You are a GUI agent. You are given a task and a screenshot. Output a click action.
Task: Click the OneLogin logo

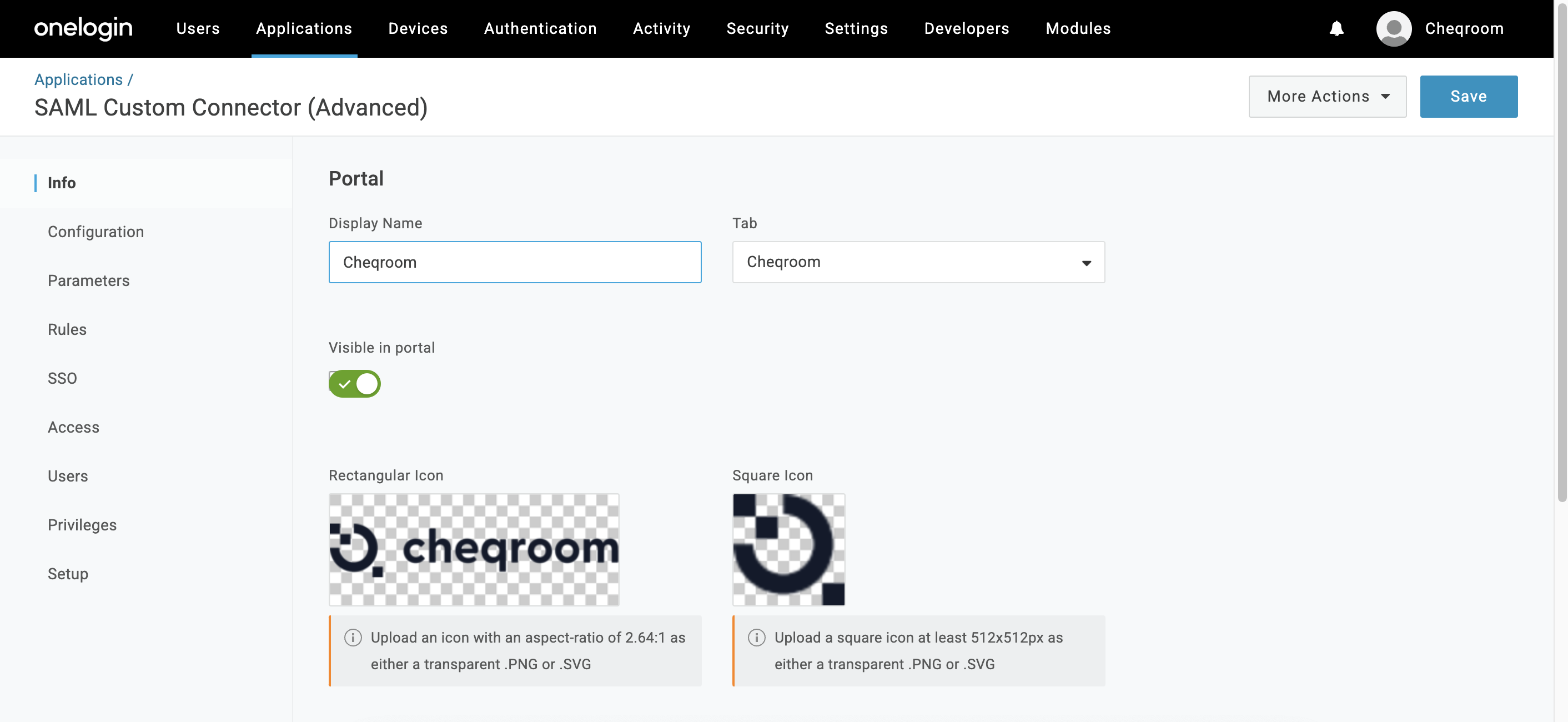pos(83,28)
